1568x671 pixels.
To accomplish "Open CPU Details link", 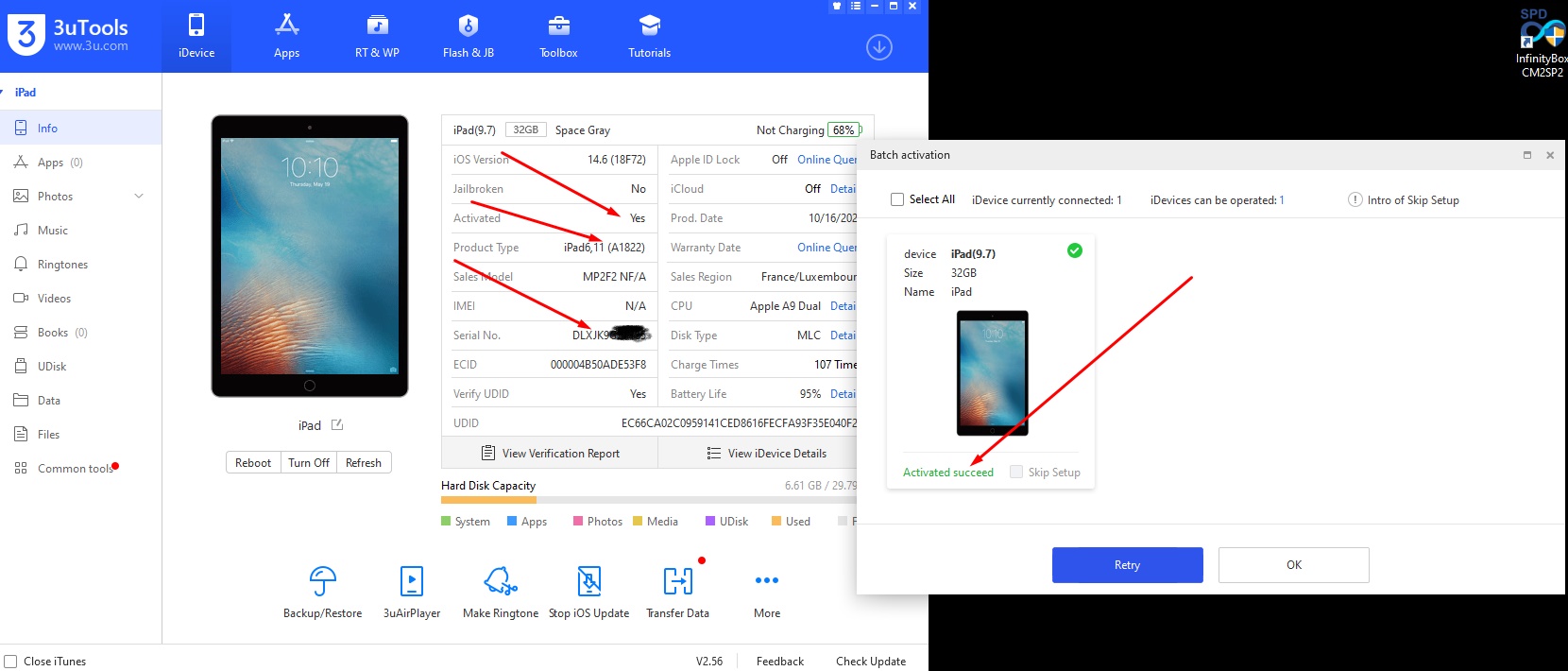I will pos(844,306).
